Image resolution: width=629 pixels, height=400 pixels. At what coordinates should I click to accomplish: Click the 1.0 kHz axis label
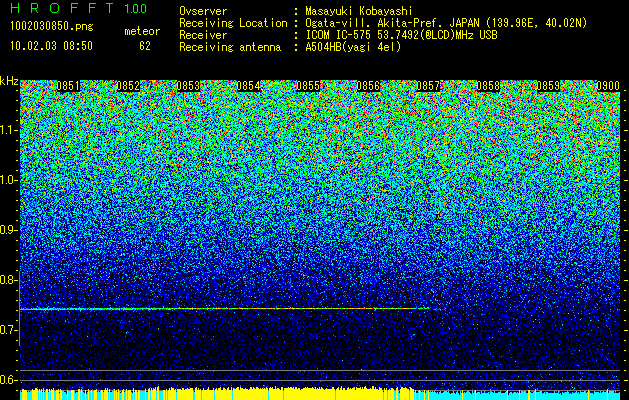tap(8, 180)
